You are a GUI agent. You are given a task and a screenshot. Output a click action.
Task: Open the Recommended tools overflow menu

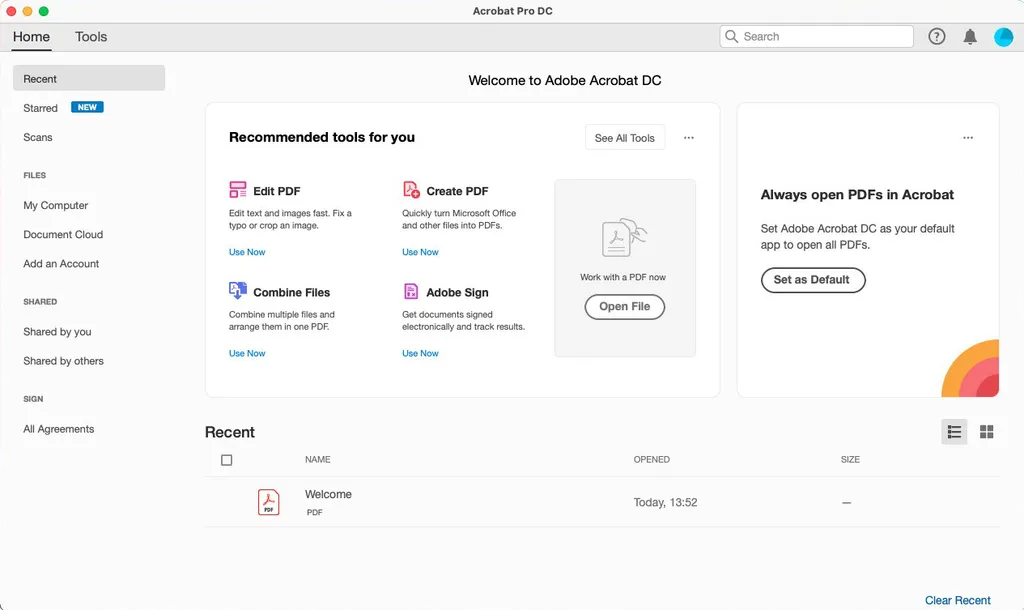tap(688, 138)
